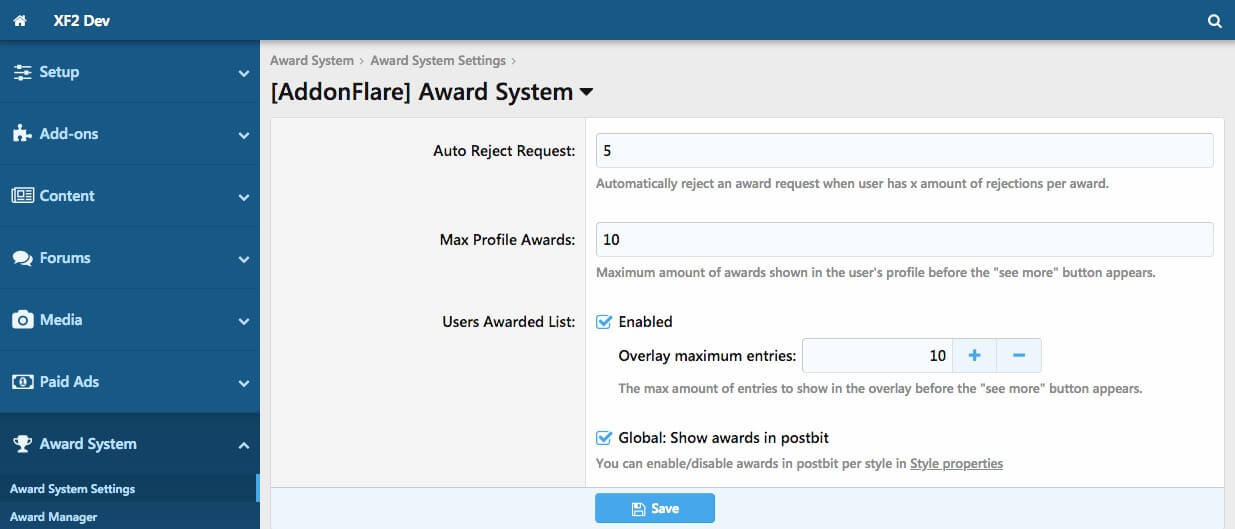Viewport: 1235px width, 529px height.
Task: Click the Content newspaper icon
Action: point(22,196)
